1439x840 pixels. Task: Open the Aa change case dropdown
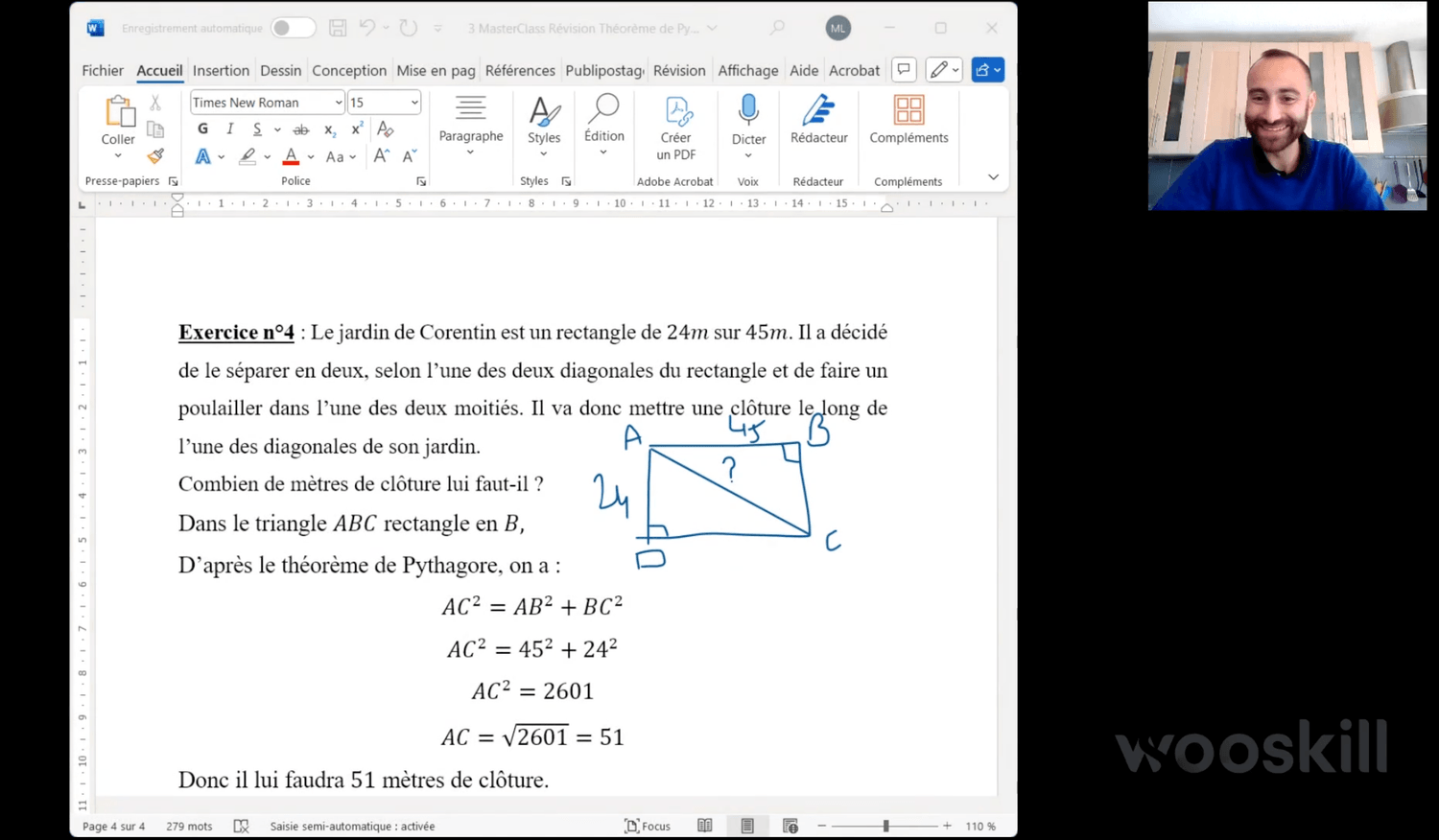341,156
